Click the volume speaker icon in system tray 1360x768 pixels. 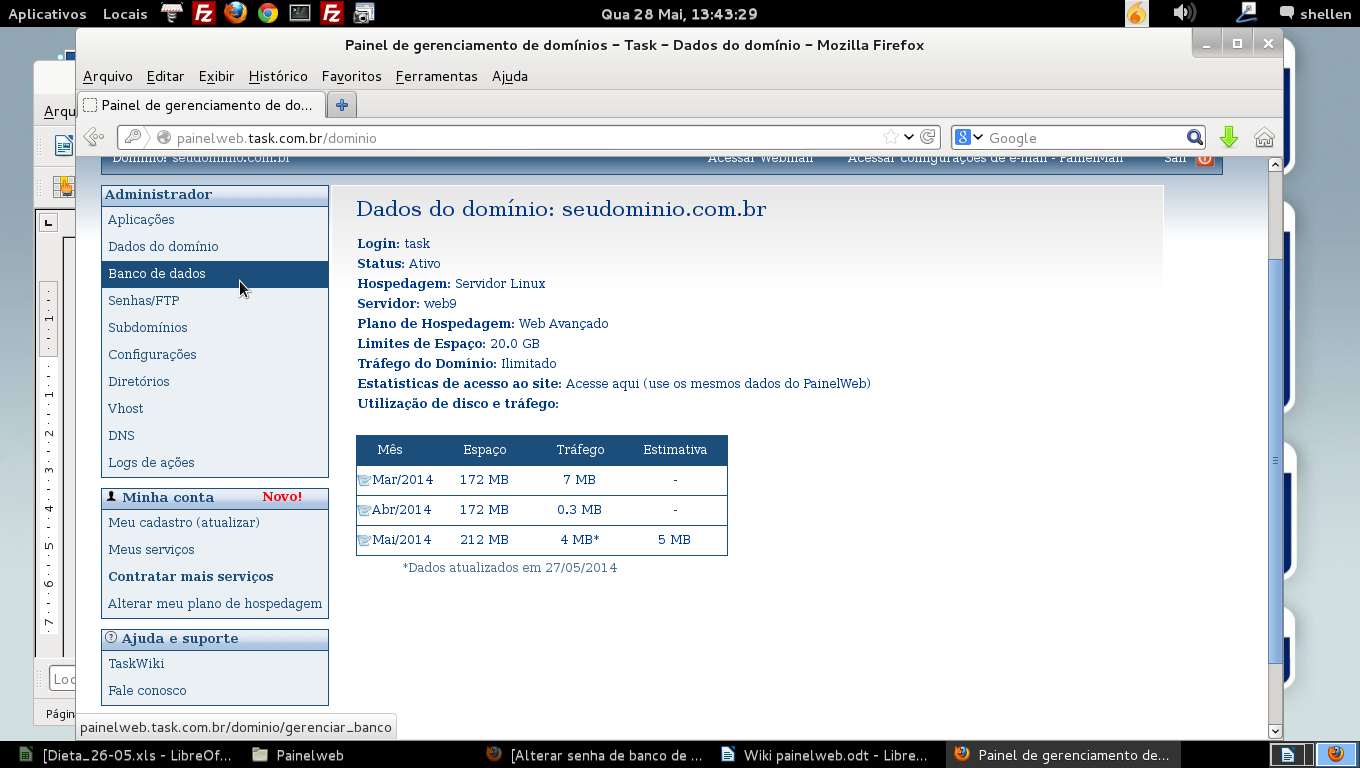[x=1184, y=13]
